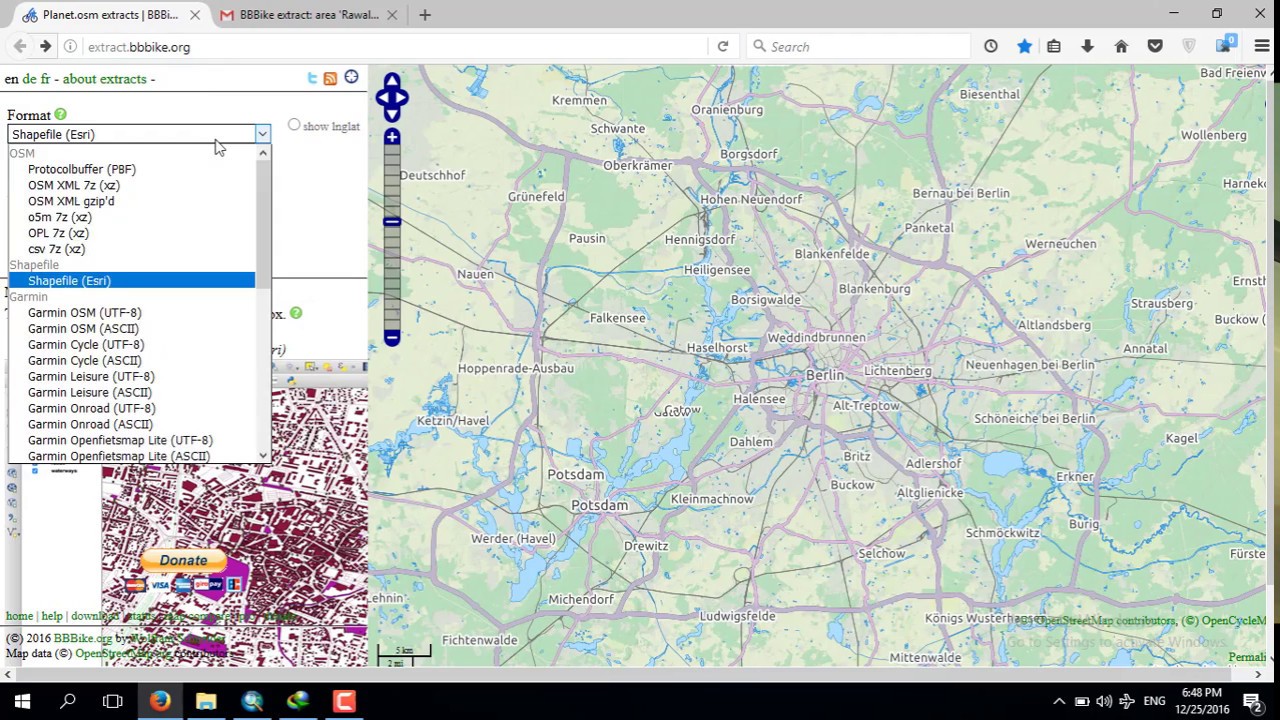The height and width of the screenshot is (720, 1280).
Task: Open the notification center icon
Action: point(1251,701)
